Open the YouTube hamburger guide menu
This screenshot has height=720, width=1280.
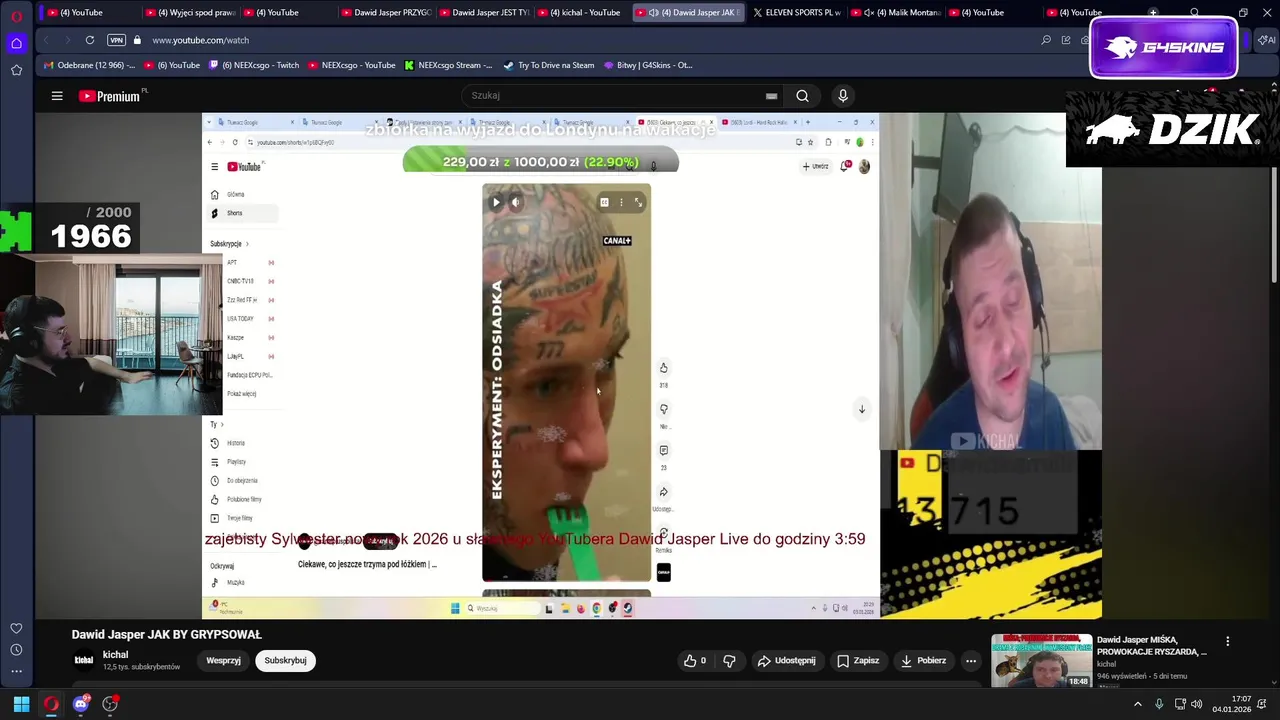click(57, 96)
